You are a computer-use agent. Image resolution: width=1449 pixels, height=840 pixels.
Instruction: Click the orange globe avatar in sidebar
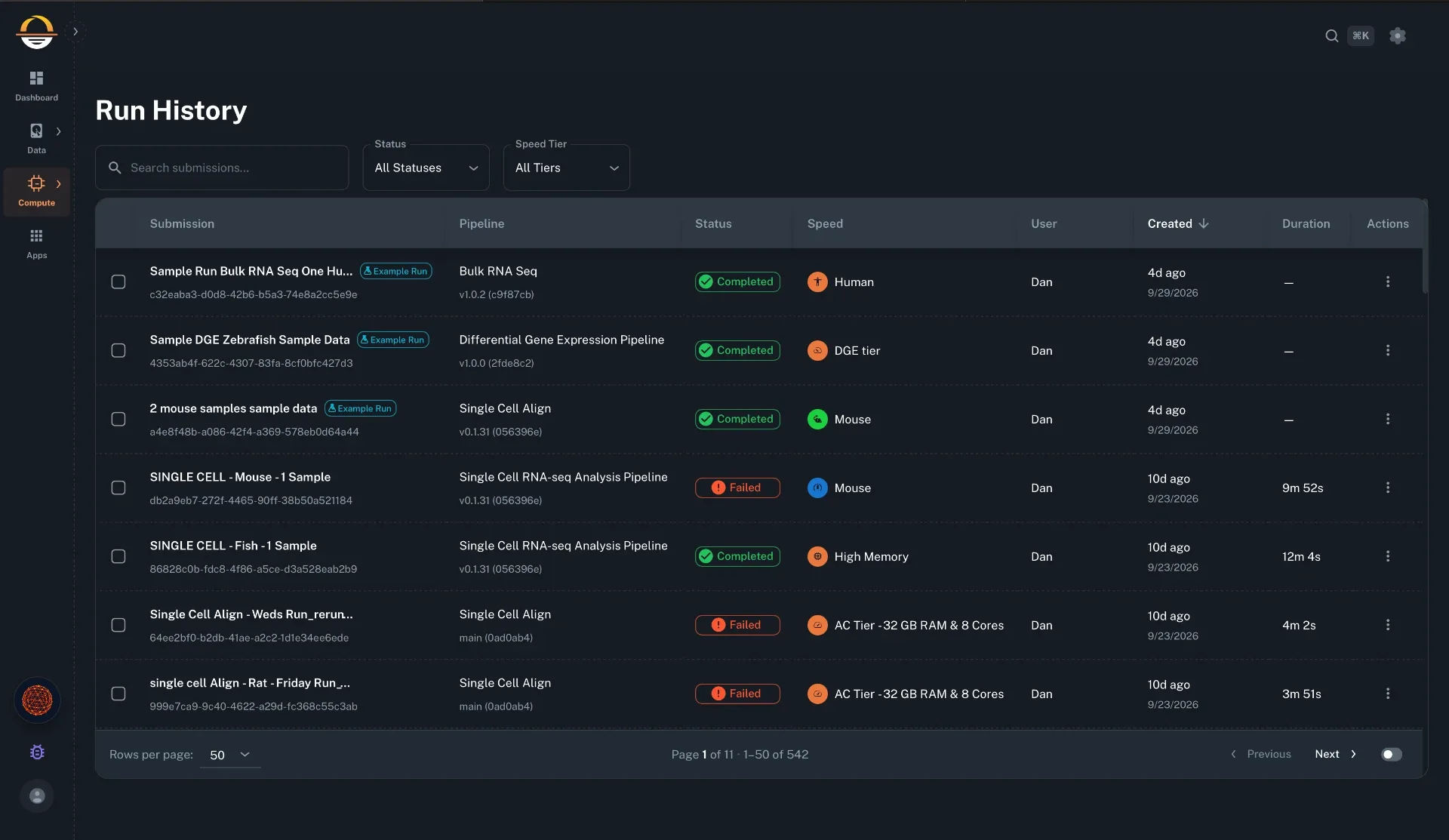37,700
